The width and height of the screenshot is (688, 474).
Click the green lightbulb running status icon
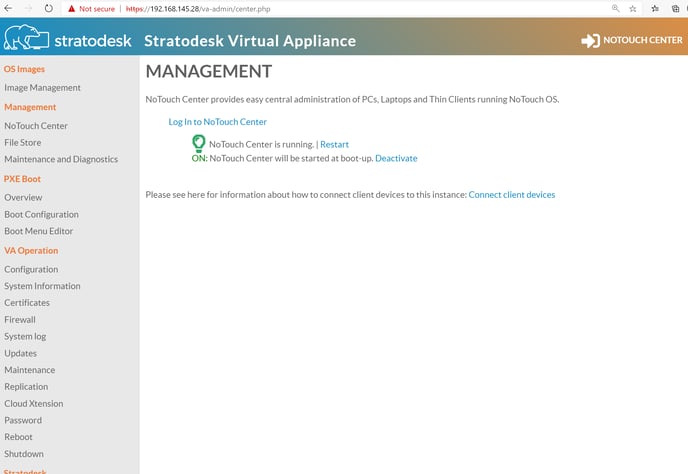(x=199, y=144)
